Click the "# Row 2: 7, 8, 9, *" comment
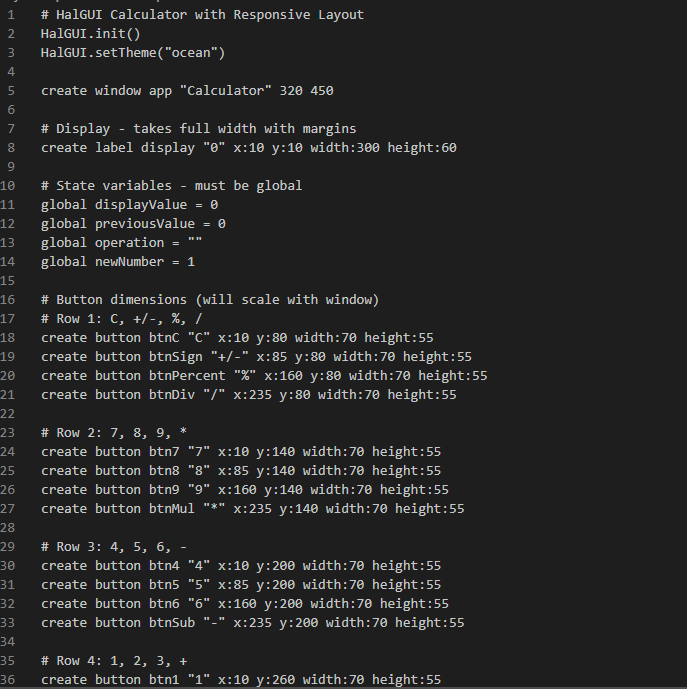 tap(113, 433)
